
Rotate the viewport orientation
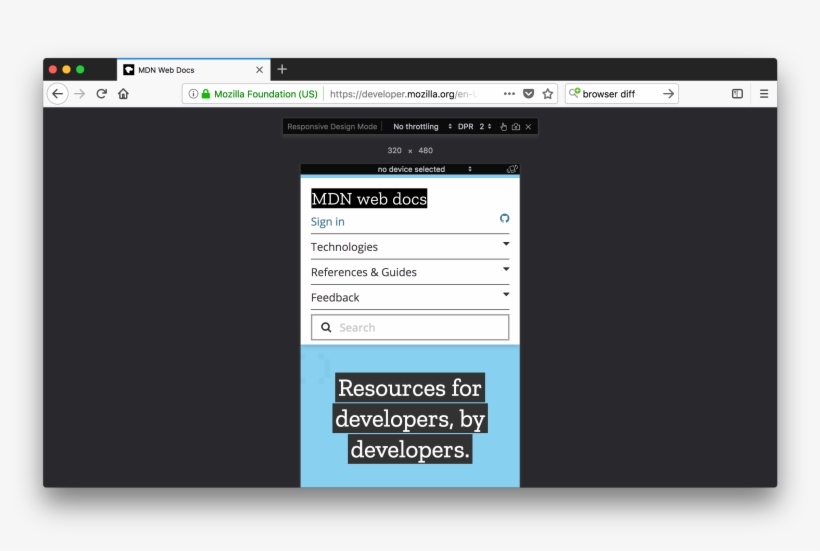point(512,169)
